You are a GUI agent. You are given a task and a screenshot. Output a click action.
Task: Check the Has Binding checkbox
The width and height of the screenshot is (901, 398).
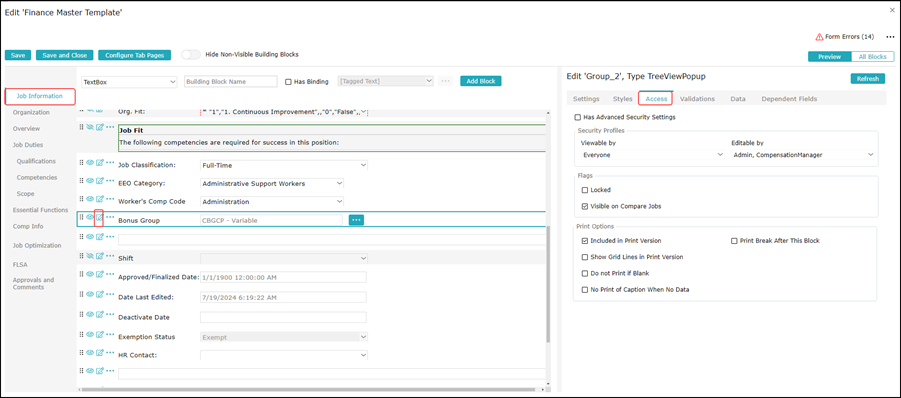(x=288, y=82)
